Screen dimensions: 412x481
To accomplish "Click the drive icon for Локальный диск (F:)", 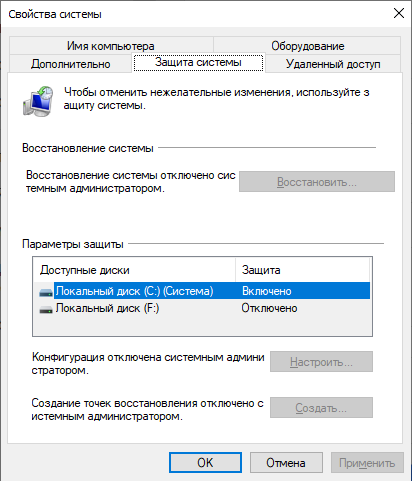I will click(46, 309).
